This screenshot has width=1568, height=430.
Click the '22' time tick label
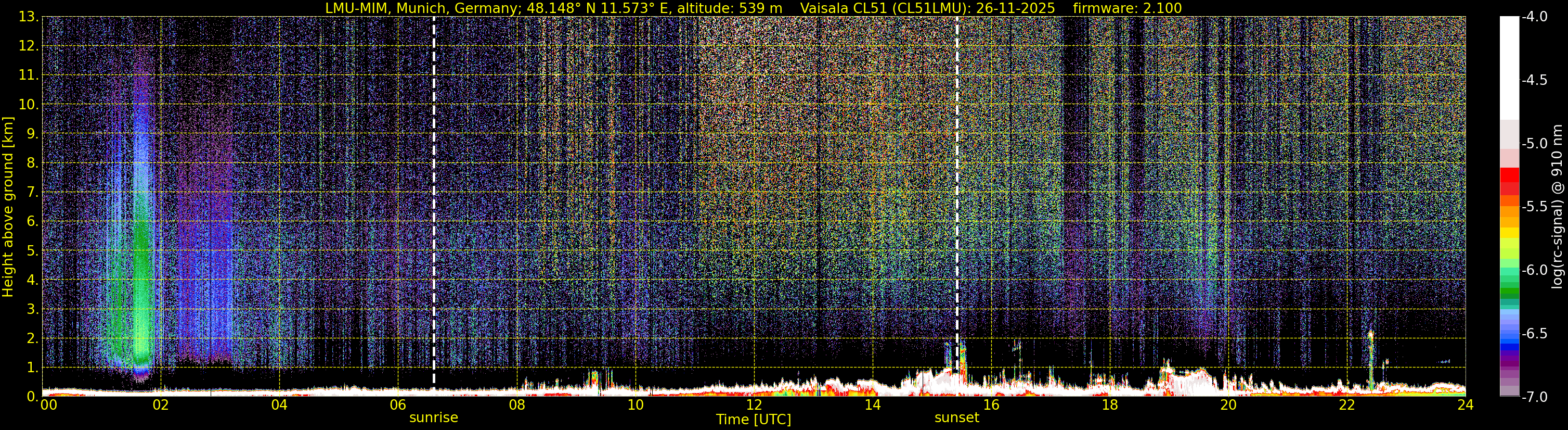(x=1347, y=404)
